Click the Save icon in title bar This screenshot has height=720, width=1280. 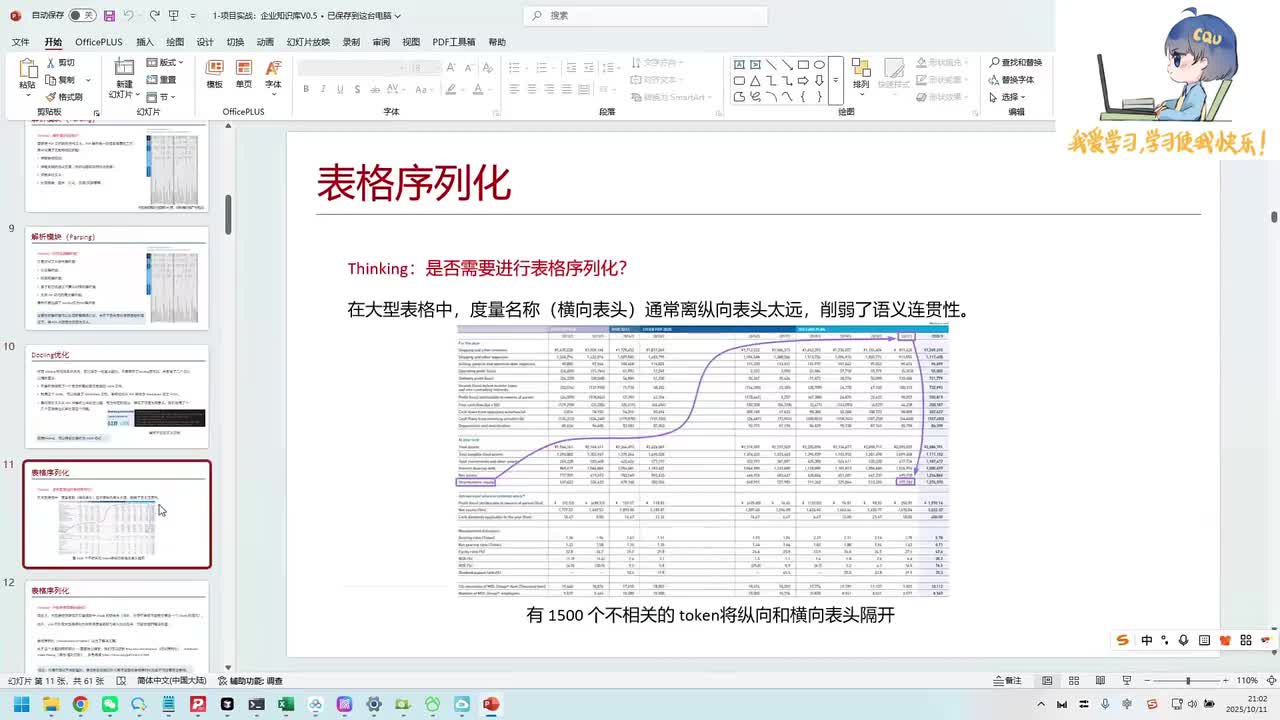[x=109, y=16]
